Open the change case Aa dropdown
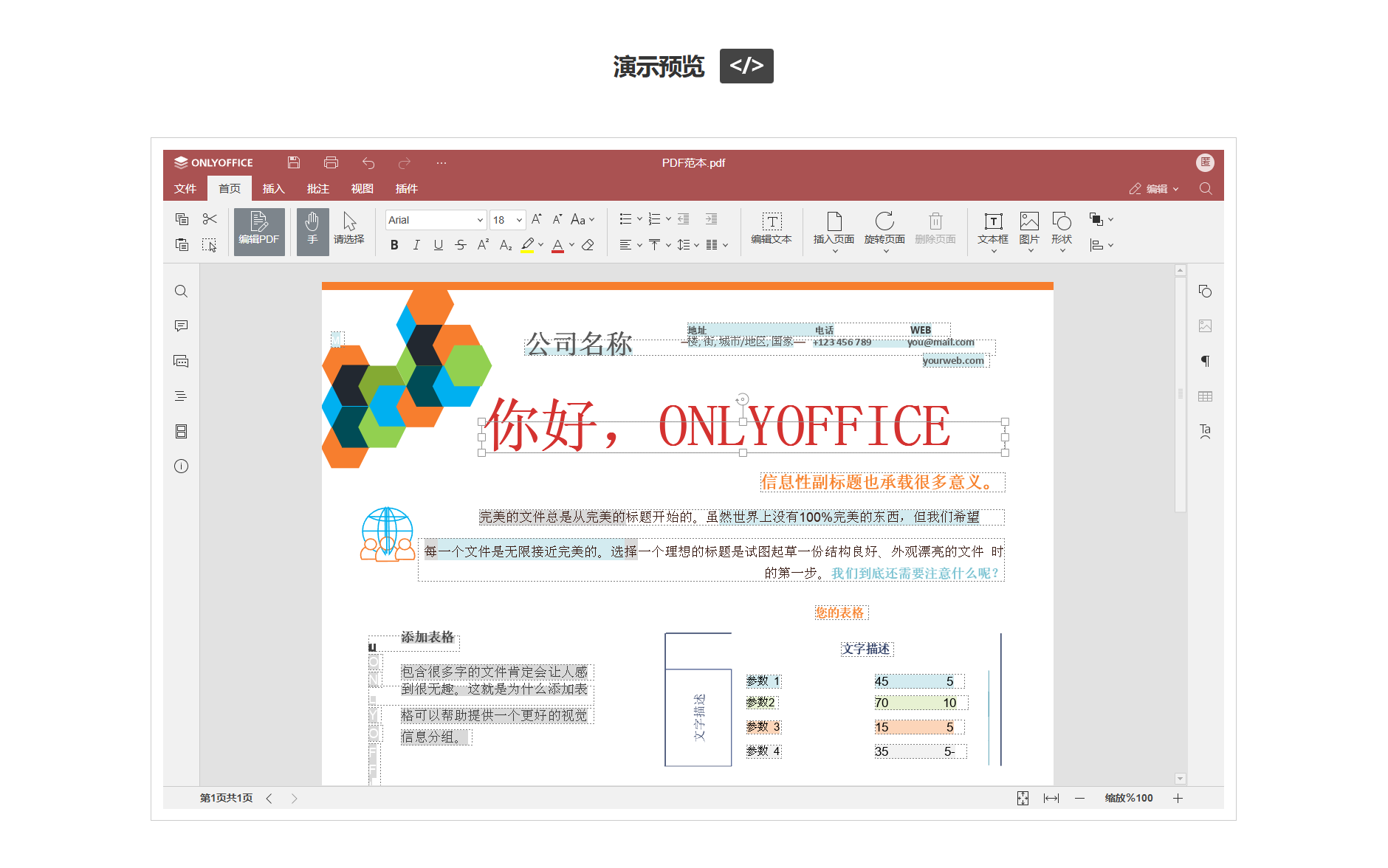 pyautogui.click(x=583, y=219)
